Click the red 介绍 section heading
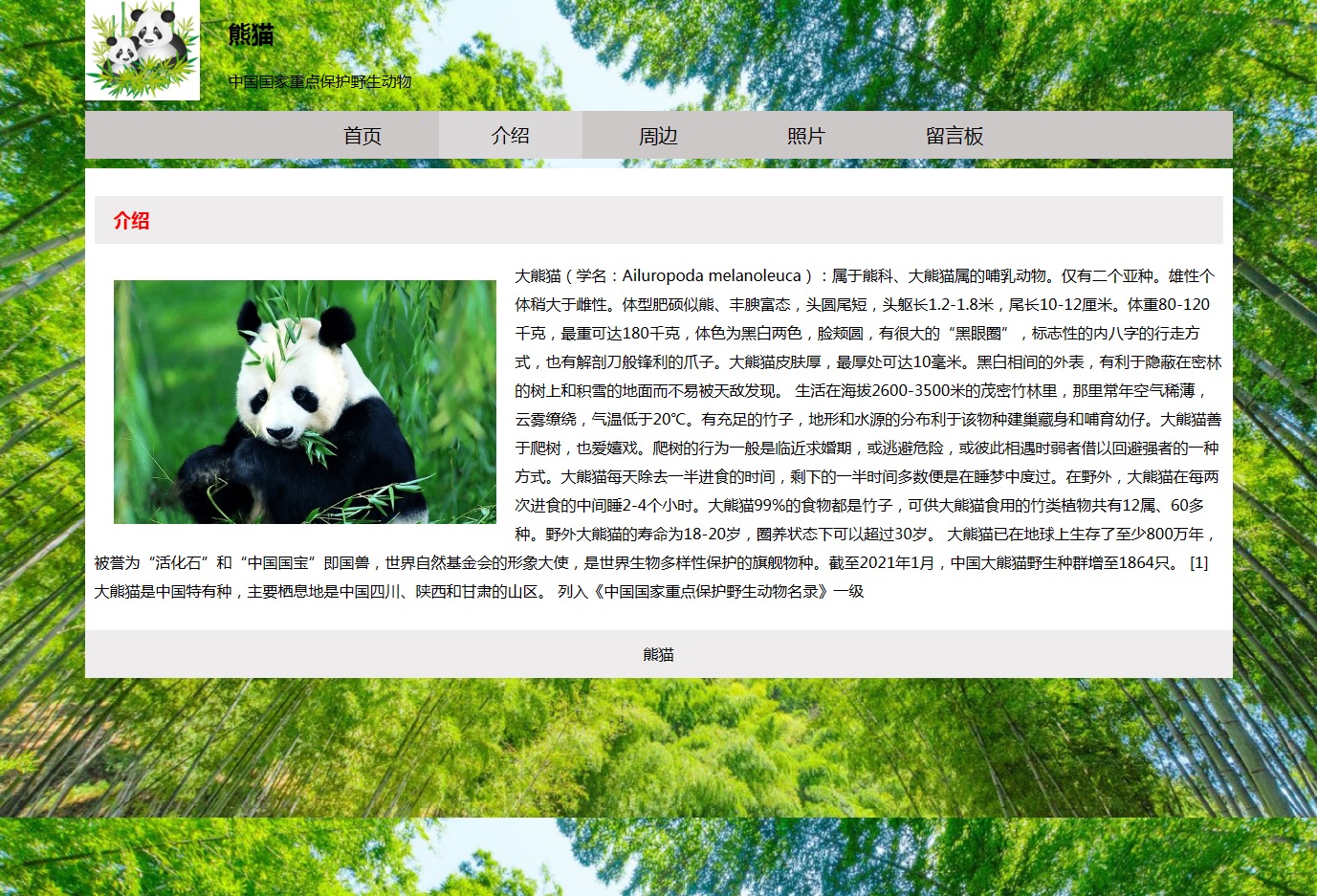This screenshot has width=1317, height=896. click(131, 221)
